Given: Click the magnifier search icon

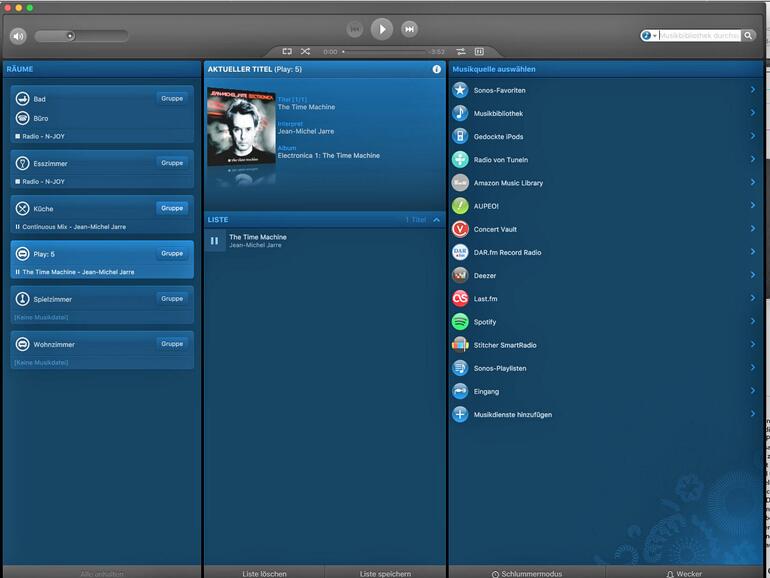Looking at the screenshot, I should pyautogui.click(x=748, y=35).
